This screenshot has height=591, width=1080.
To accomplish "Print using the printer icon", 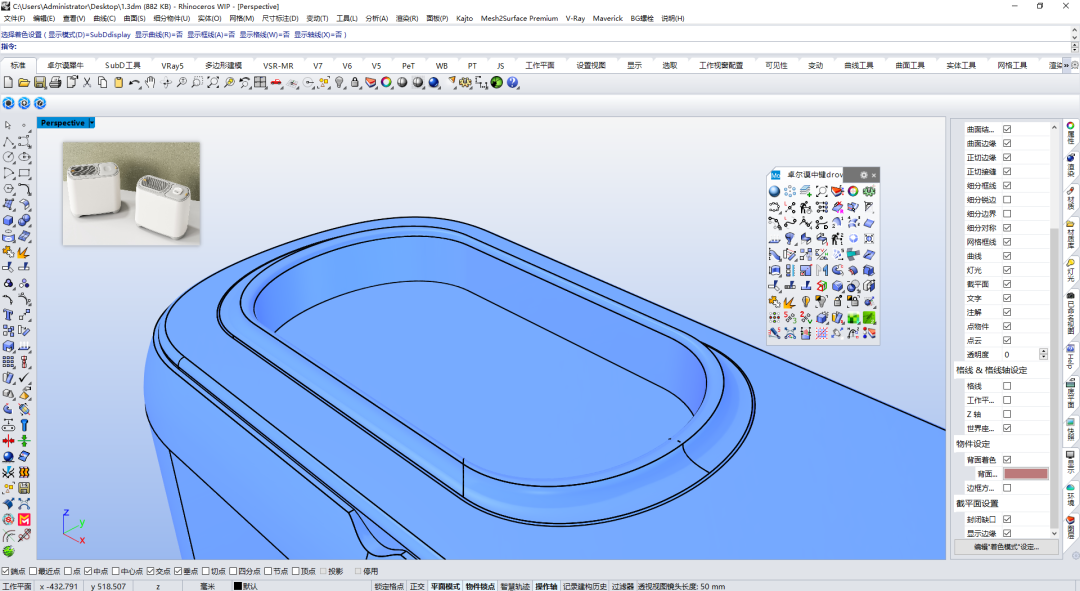I will [x=55, y=83].
